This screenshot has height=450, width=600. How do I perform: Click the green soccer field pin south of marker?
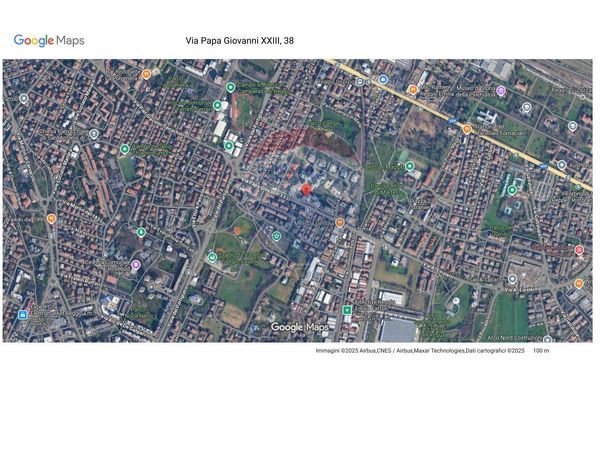[x=277, y=236]
